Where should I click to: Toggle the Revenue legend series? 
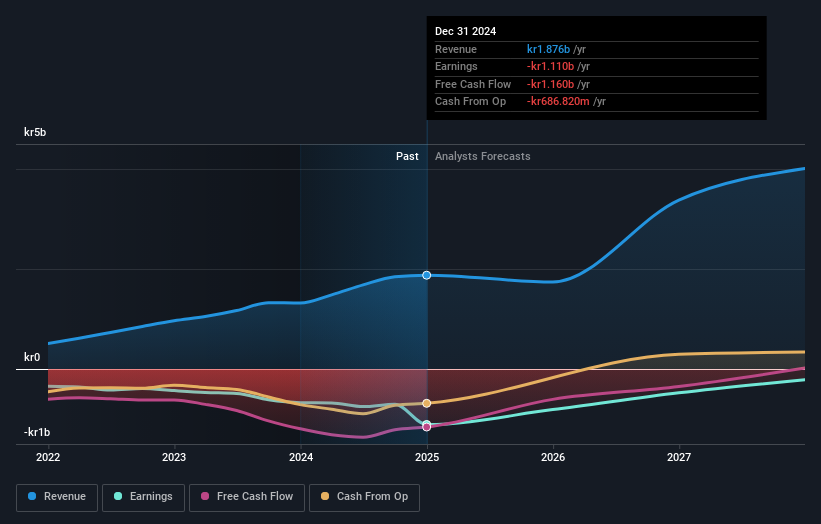click(57, 497)
